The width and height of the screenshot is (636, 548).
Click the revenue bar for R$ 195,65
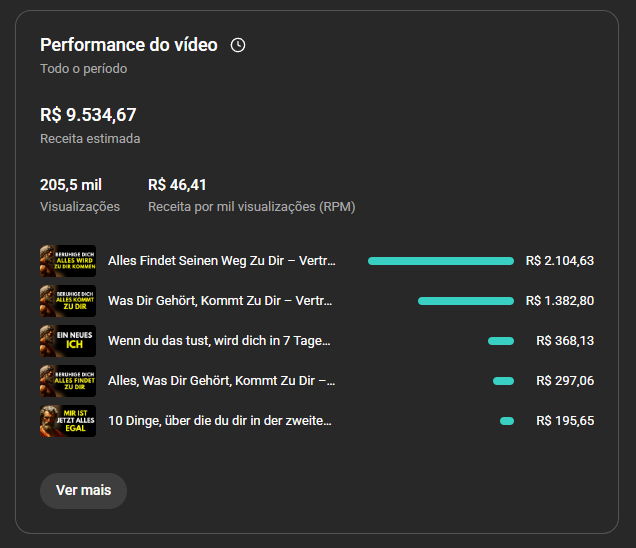[507, 421]
